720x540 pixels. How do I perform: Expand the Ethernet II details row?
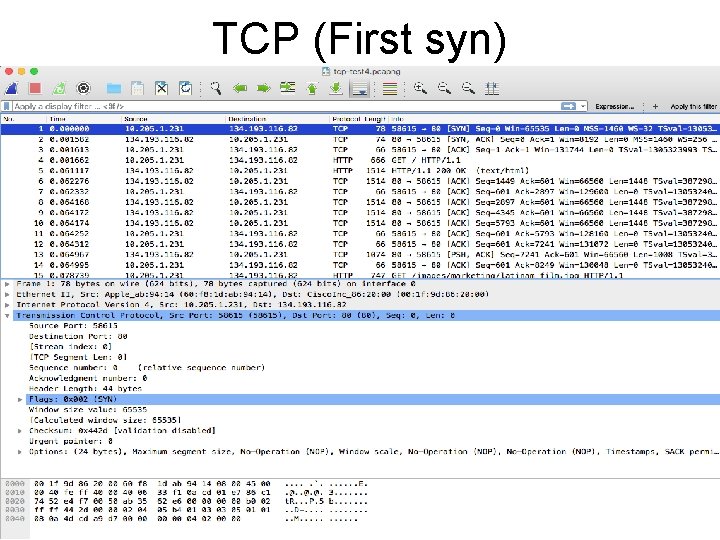pyautogui.click(x=7, y=294)
